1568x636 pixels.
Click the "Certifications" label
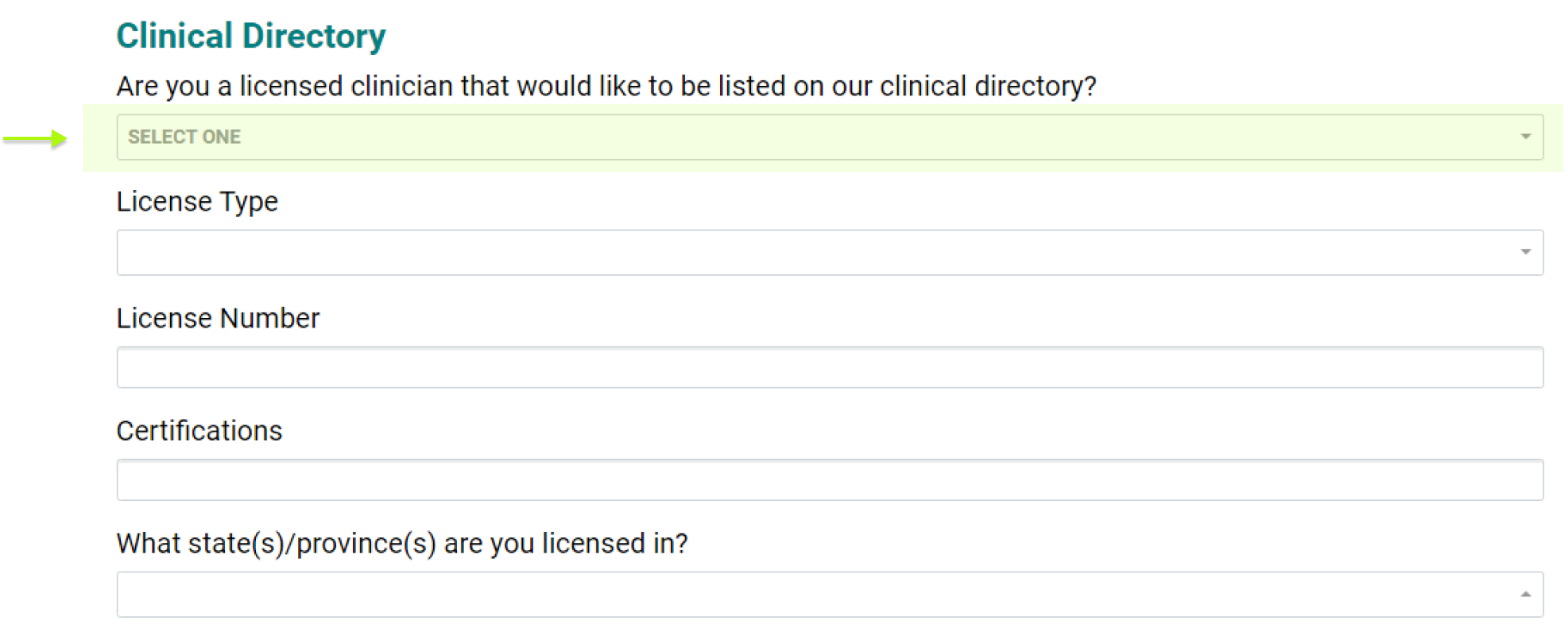click(x=199, y=431)
